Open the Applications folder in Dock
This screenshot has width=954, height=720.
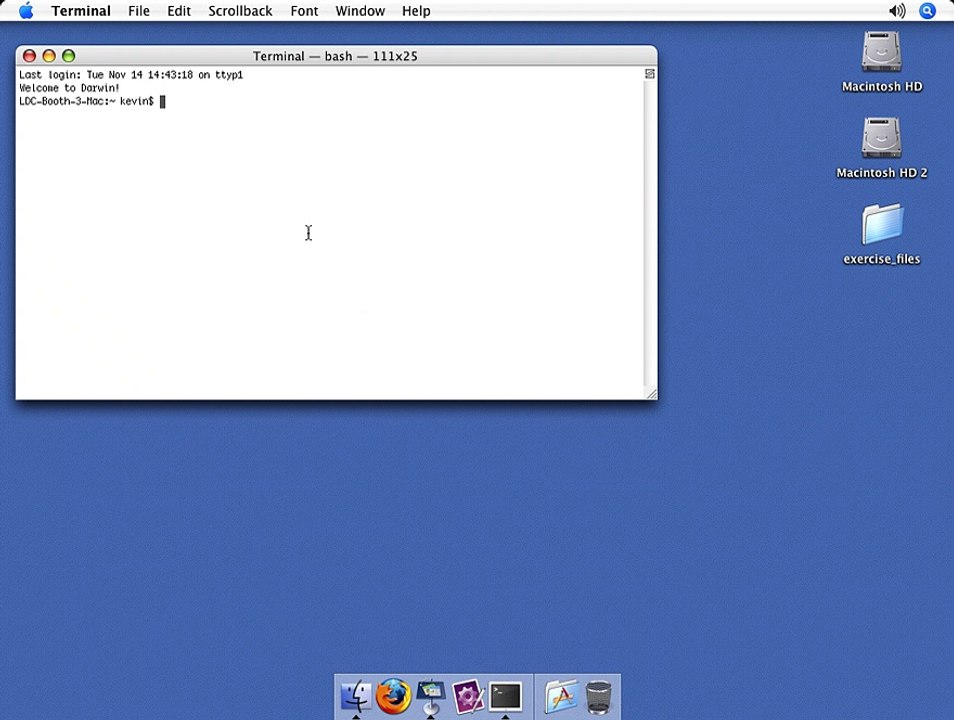pyautogui.click(x=561, y=696)
